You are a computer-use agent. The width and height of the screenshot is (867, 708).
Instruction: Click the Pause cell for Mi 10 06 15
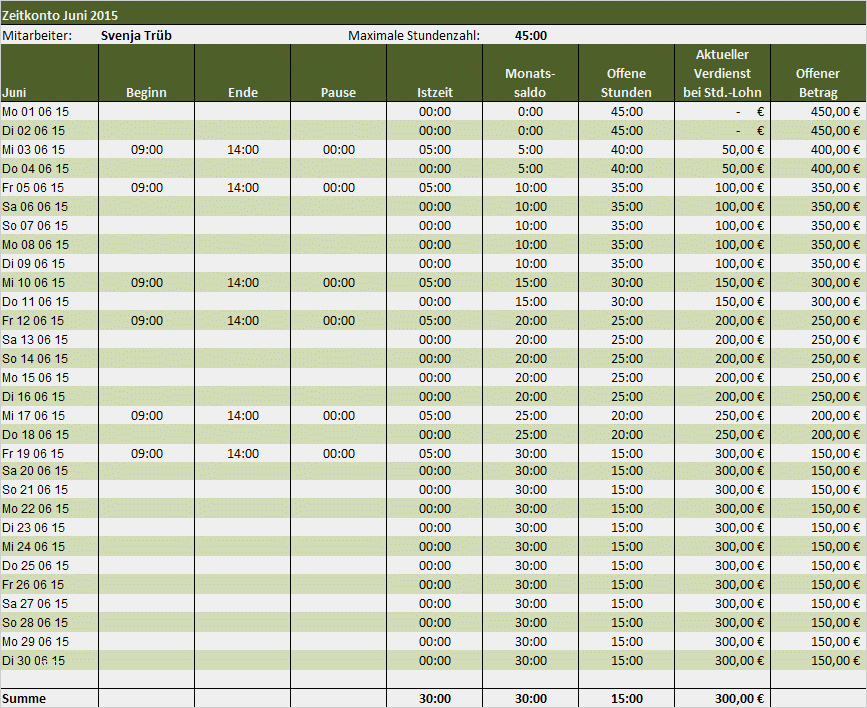coord(338,282)
